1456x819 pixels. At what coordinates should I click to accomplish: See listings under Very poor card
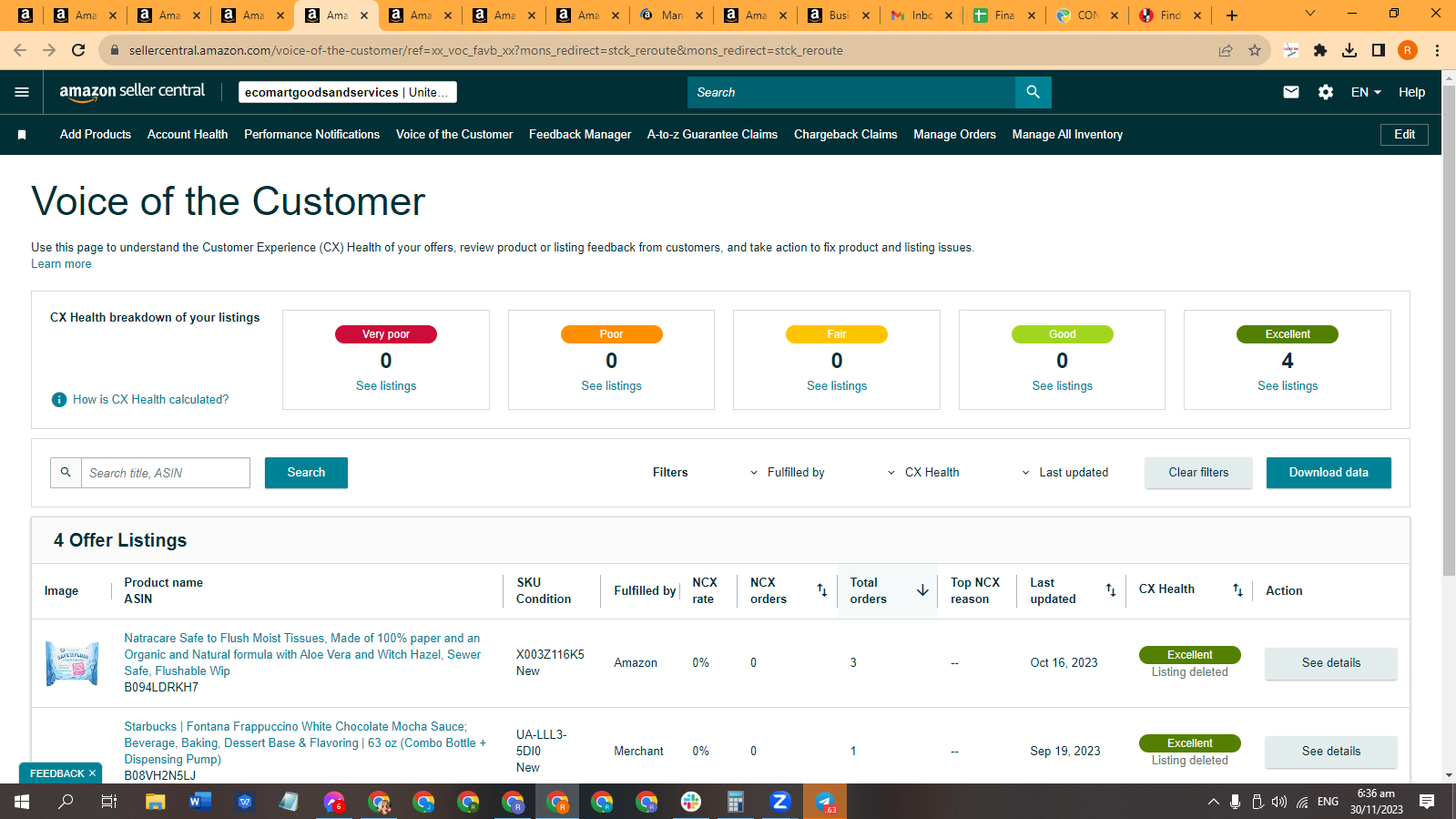[386, 386]
